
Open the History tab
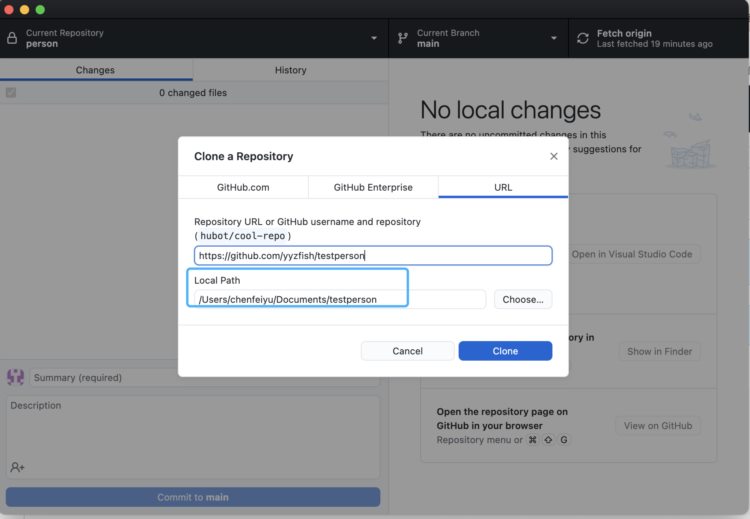tap(290, 70)
